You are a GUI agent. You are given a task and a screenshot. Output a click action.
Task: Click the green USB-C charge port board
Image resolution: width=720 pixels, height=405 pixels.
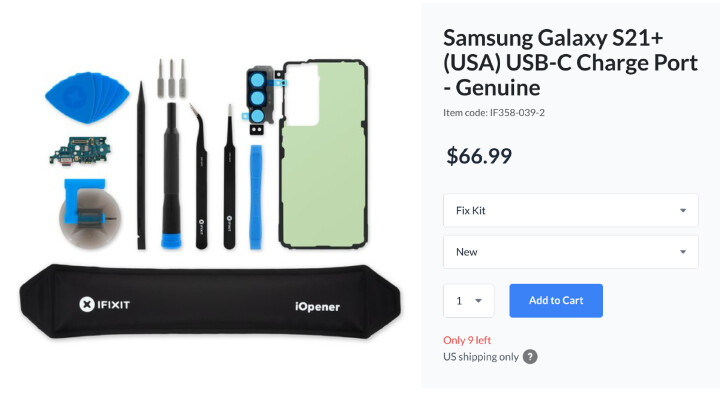(x=80, y=150)
